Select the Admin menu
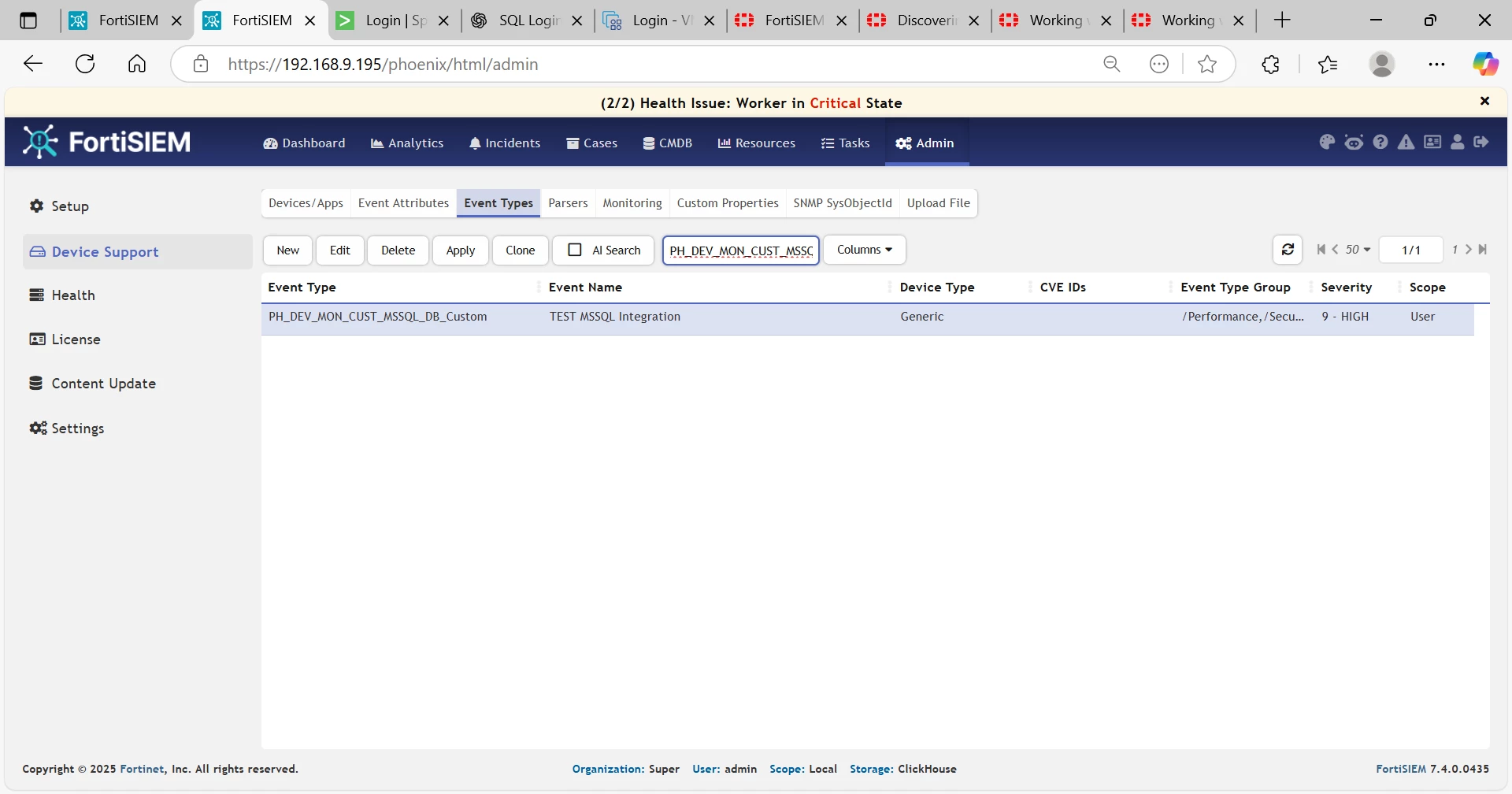This screenshot has width=1512, height=794. tap(925, 143)
